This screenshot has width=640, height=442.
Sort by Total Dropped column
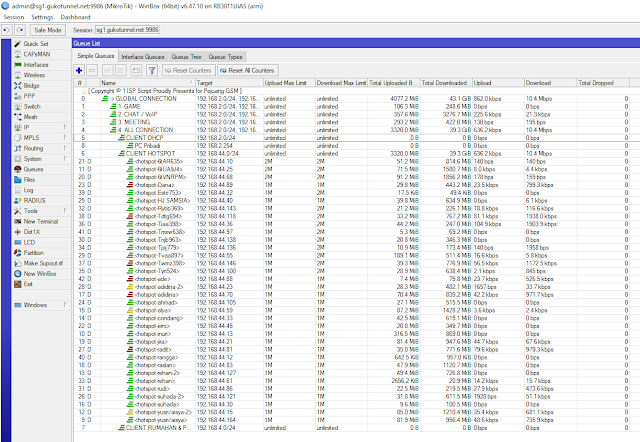pyautogui.click(x=602, y=83)
